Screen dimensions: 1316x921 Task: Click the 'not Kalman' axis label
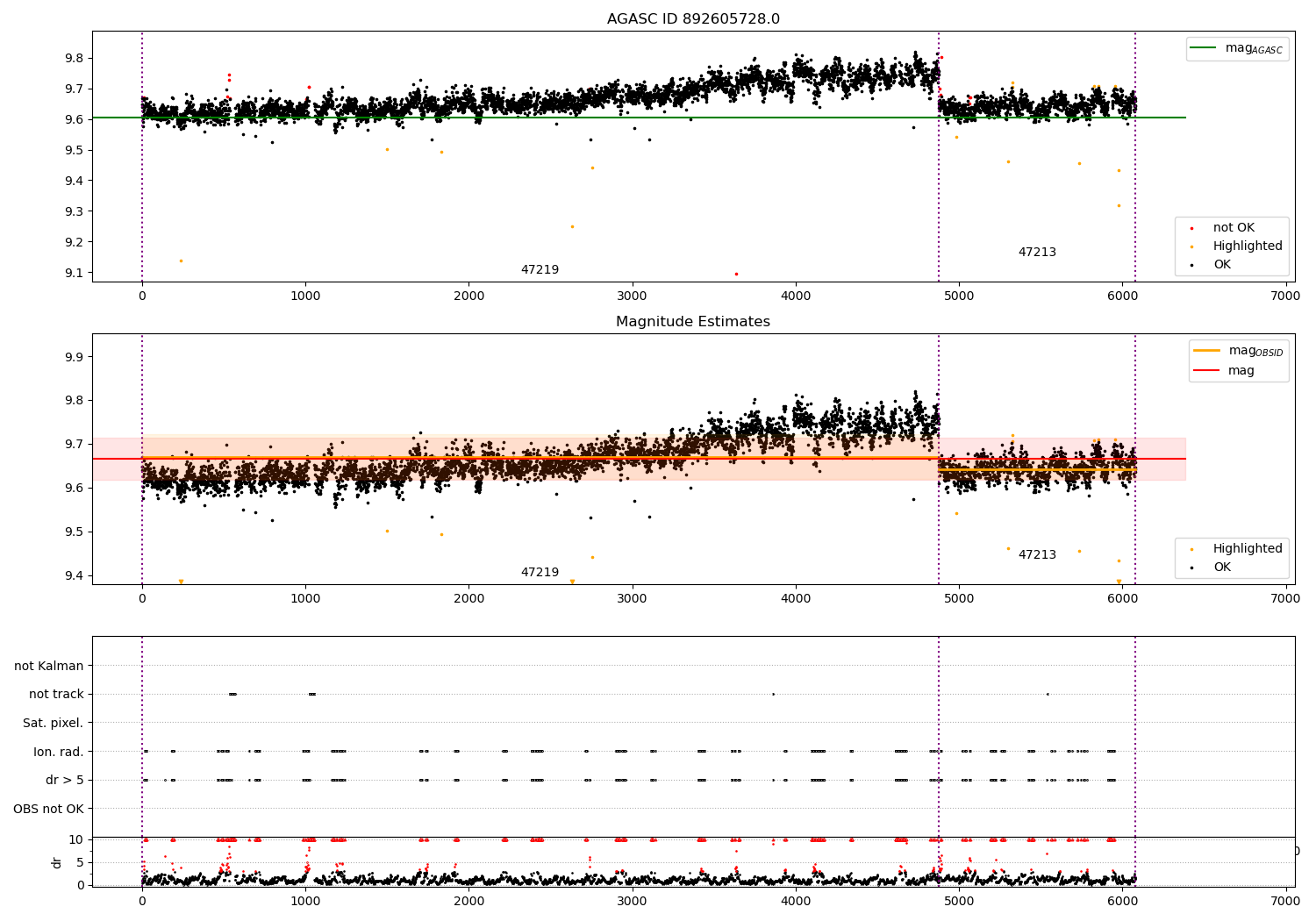(x=49, y=667)
